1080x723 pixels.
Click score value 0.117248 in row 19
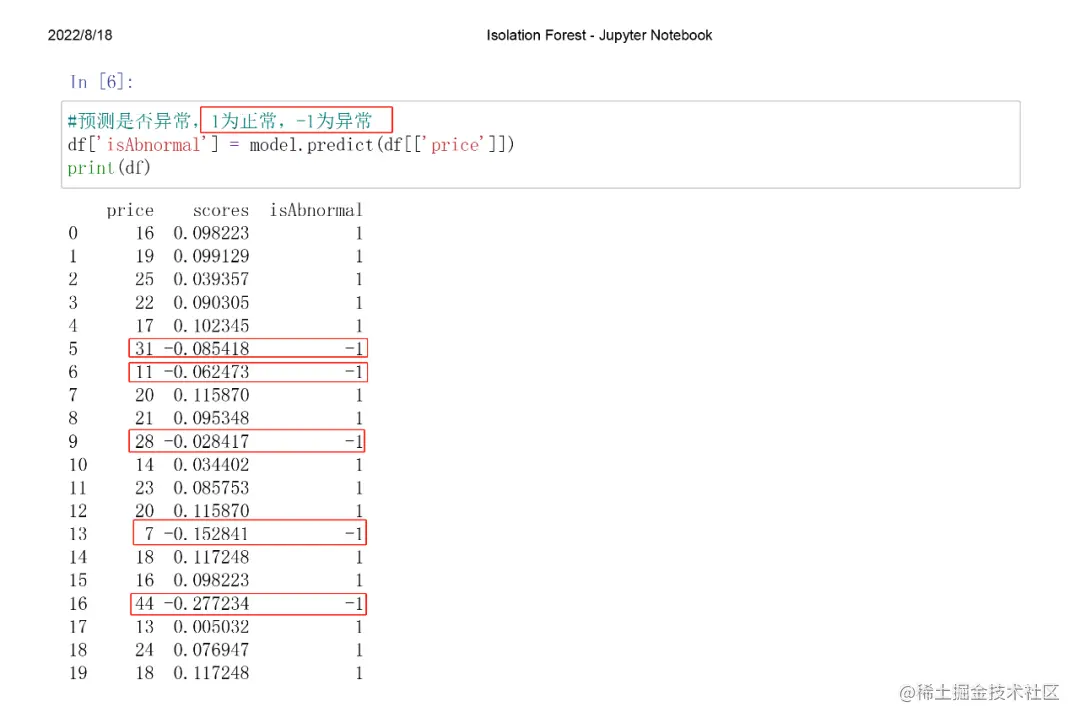coord(211,673)
